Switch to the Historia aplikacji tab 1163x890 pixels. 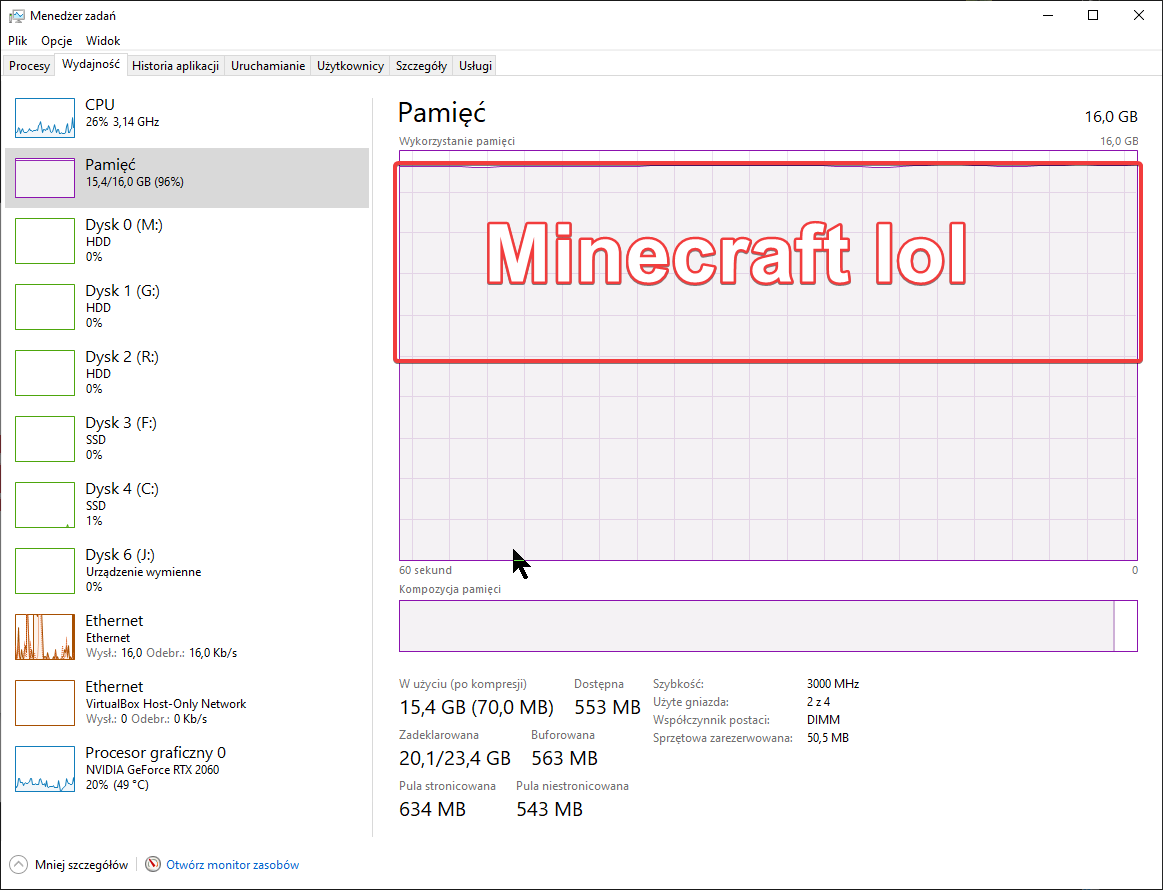pyautogui.click(x=175, y=66)
